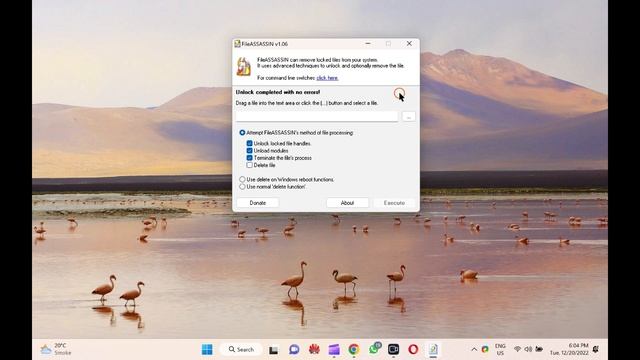Click the Execute button
Image resolution: width=640 pixels, height=360 pixels.
[x=394, y=203]
